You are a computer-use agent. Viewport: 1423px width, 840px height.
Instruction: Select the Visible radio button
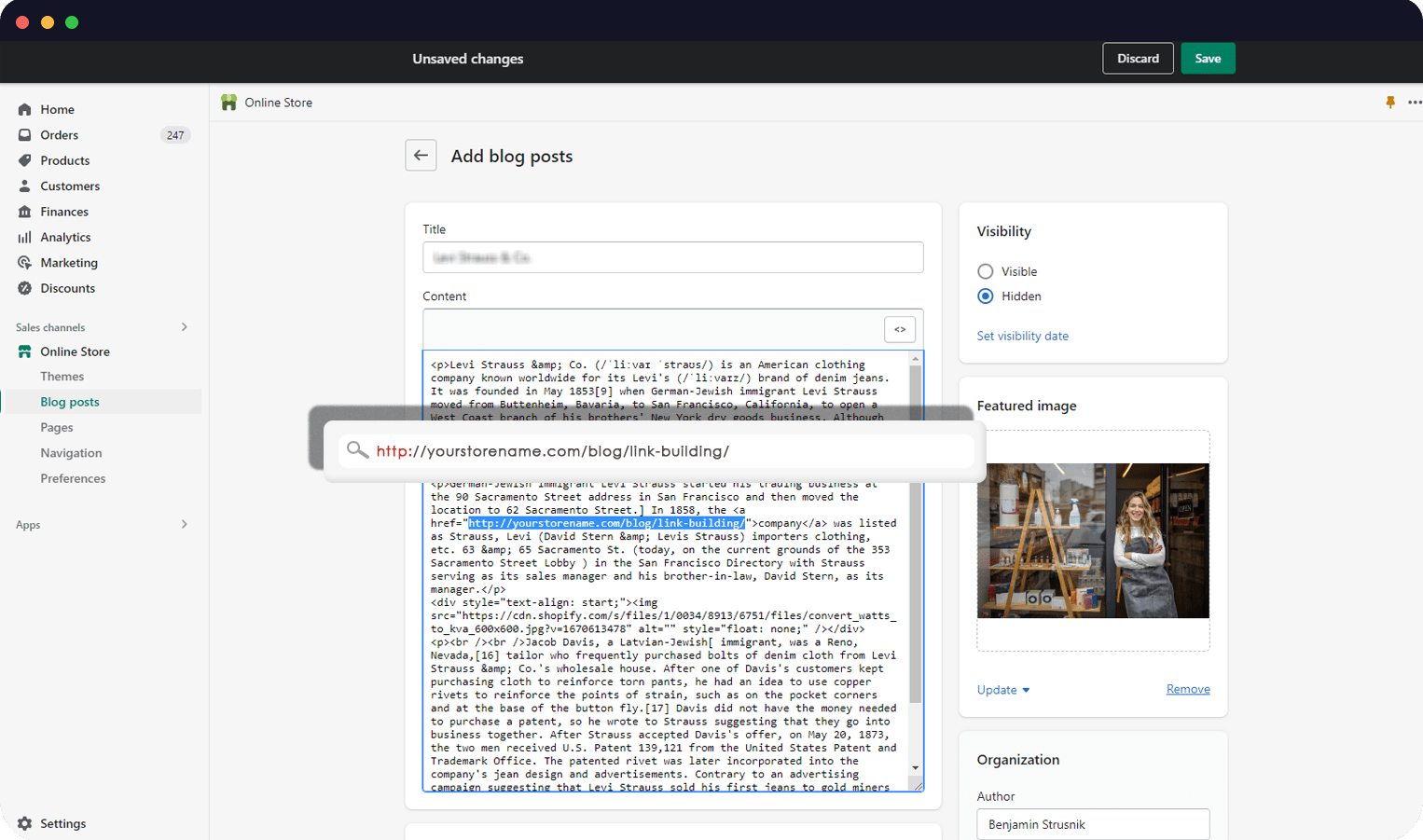point(986,271)
